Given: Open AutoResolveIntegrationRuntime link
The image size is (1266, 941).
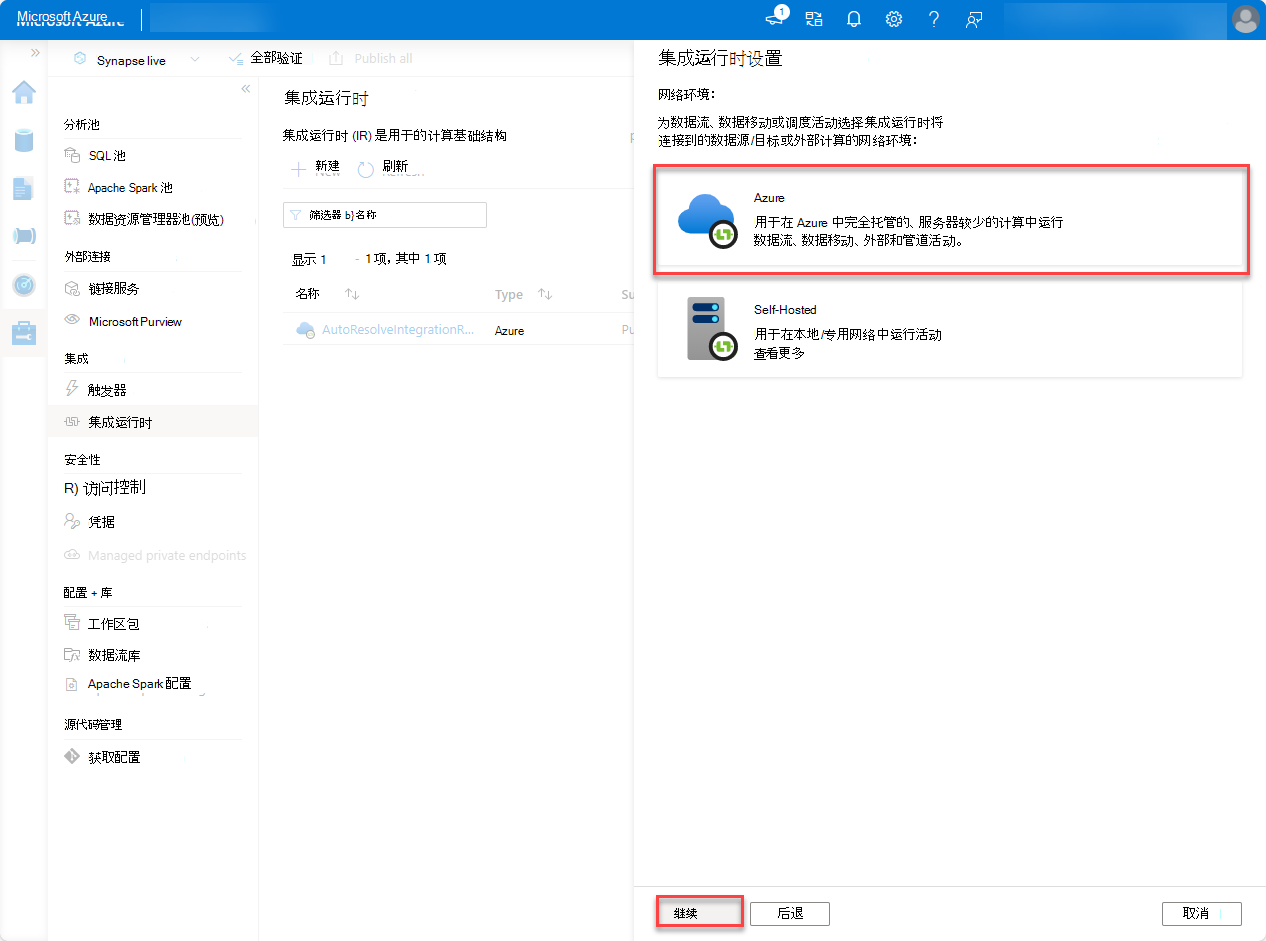Looking at the screenshot, I should coord(398,330).
